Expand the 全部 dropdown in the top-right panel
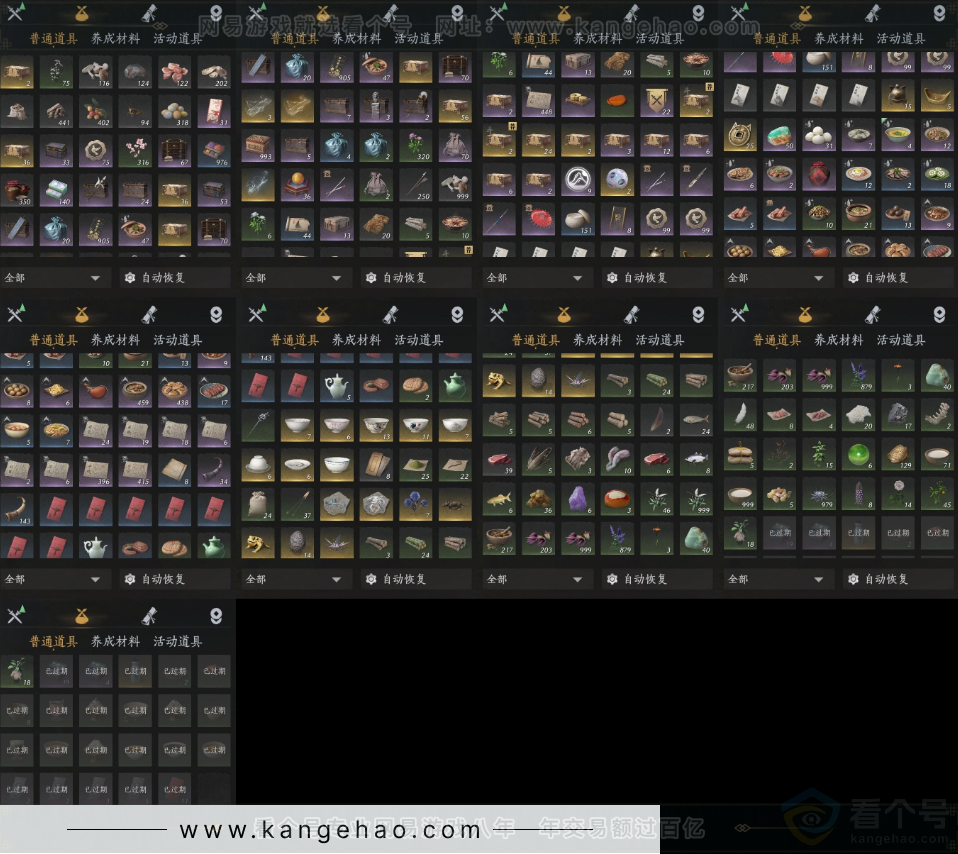 click(778, 278)
